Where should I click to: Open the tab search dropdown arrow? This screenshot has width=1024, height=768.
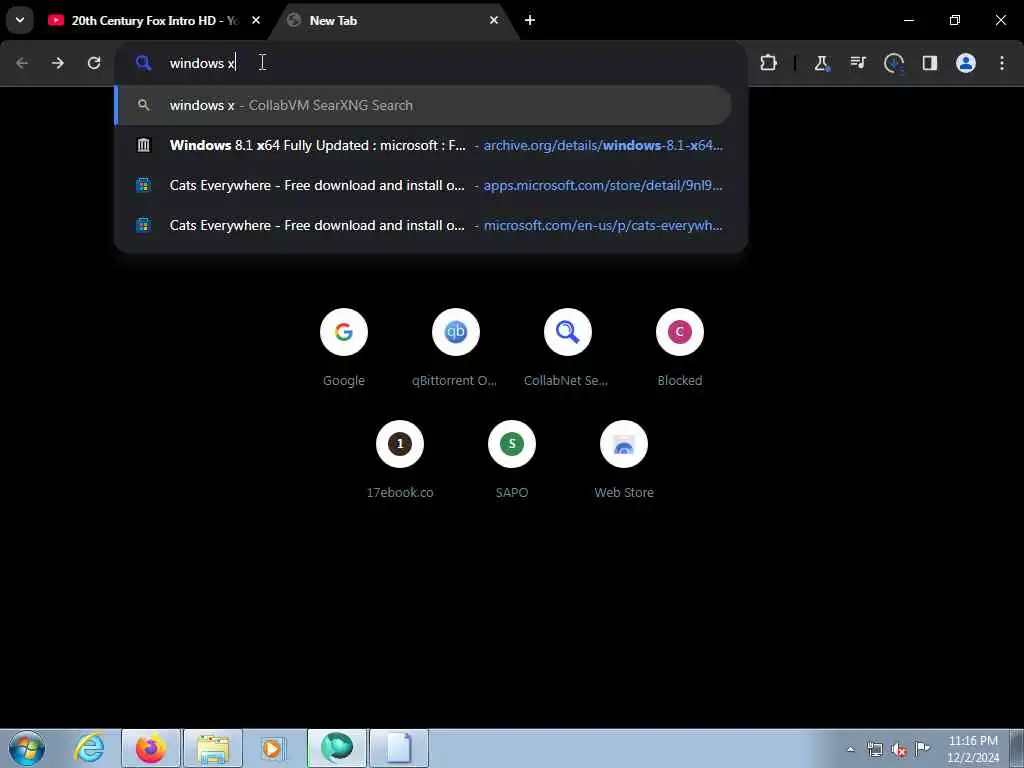tap(20, 20)
